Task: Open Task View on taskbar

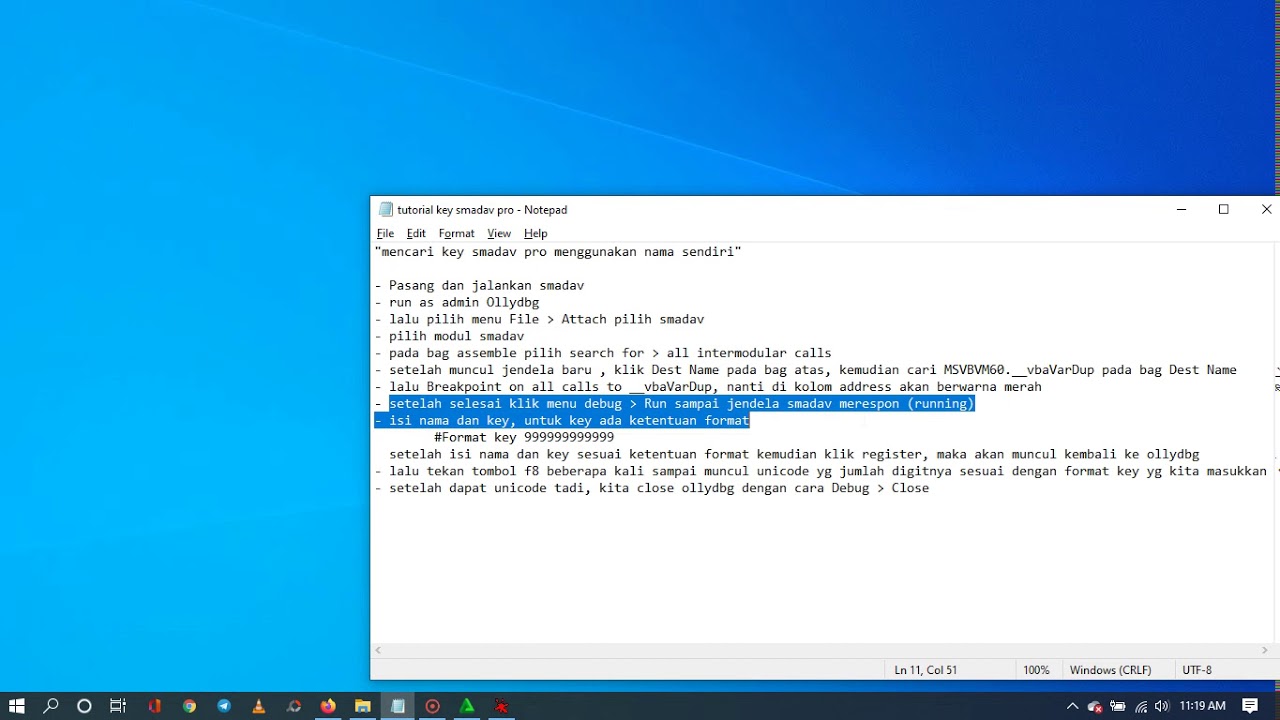Action: point(118,706)
